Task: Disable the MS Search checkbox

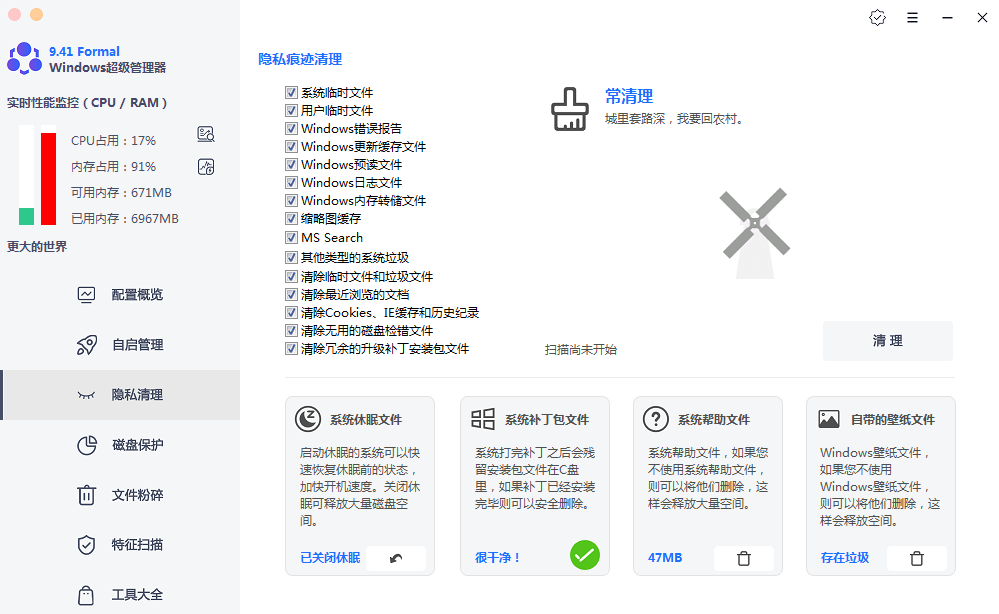Action: pos(292,238)
